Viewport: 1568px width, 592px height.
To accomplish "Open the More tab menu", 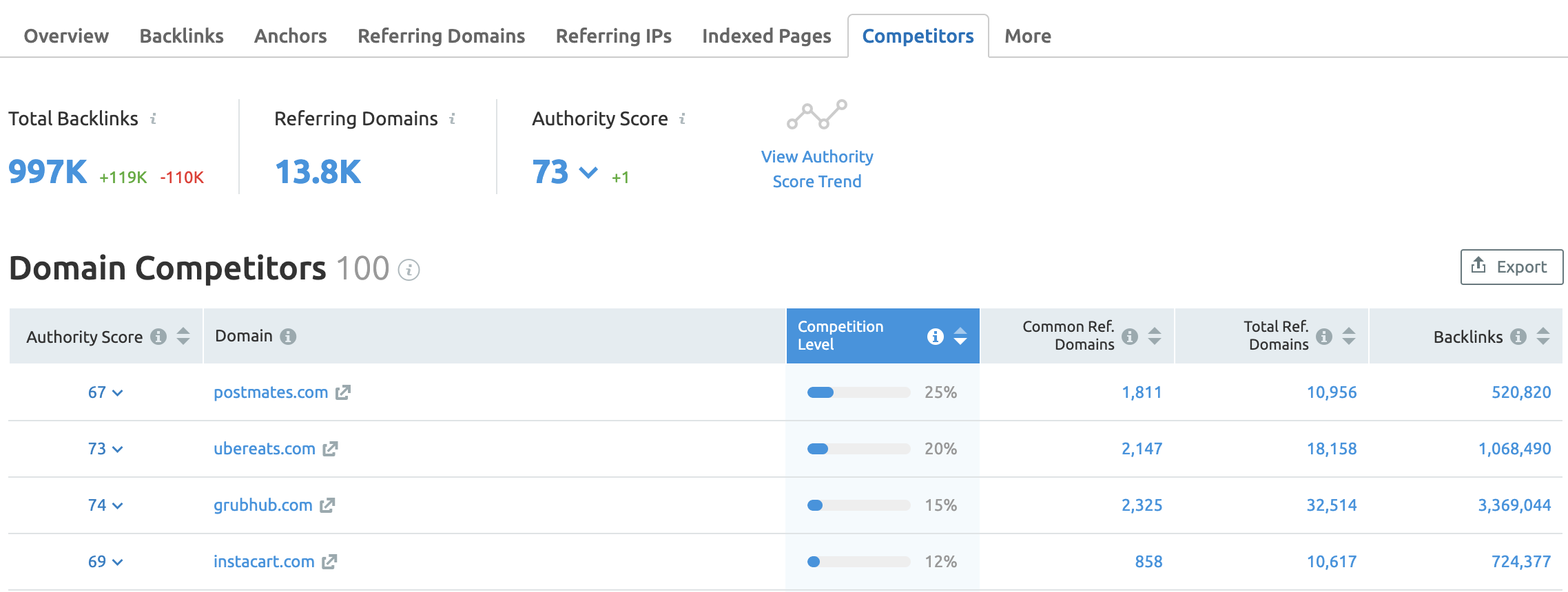I will [1027, 36].
